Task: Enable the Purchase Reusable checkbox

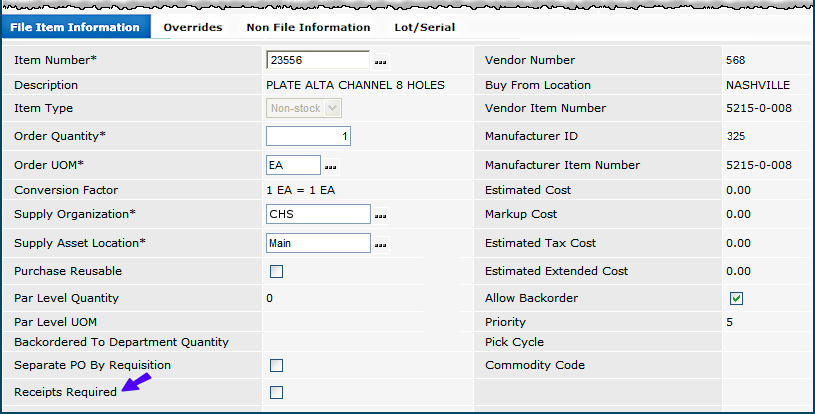Action: (x=276, y=271)
